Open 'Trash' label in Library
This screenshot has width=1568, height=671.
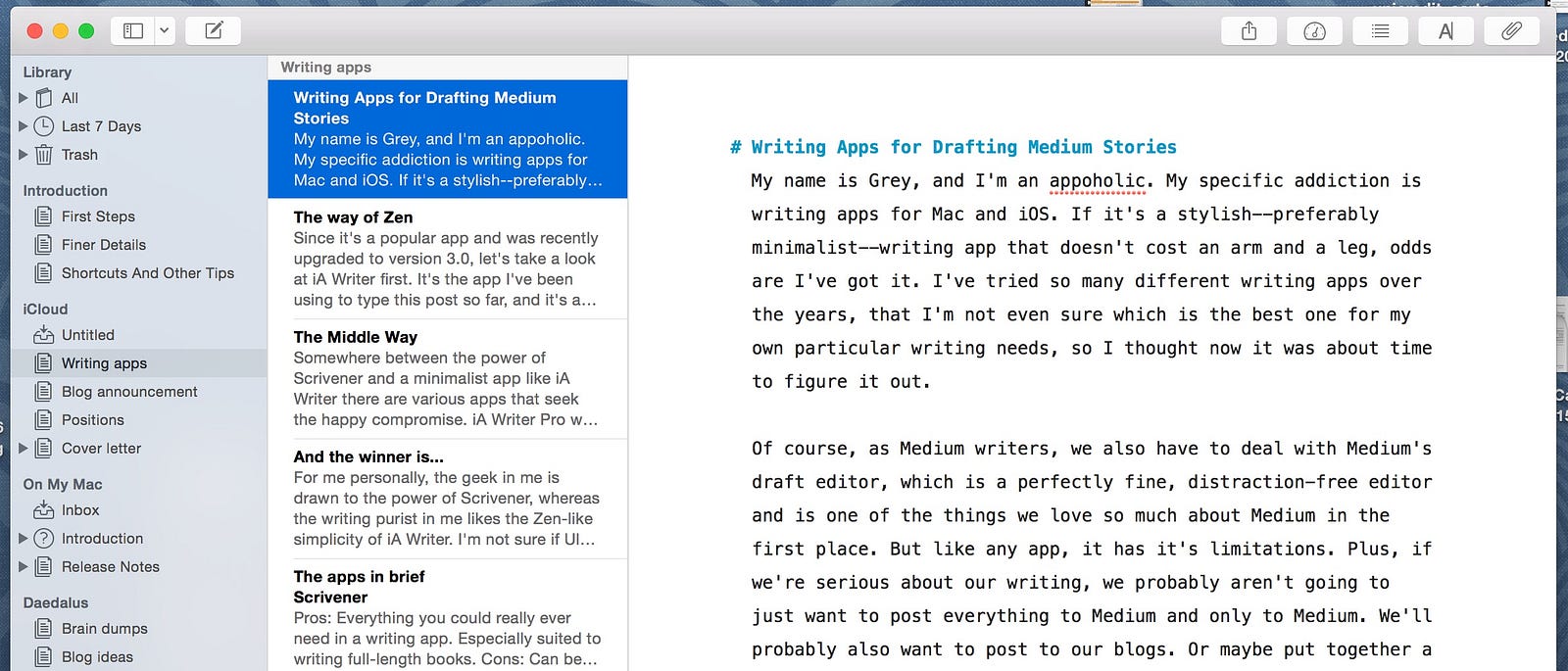point(79,155)
